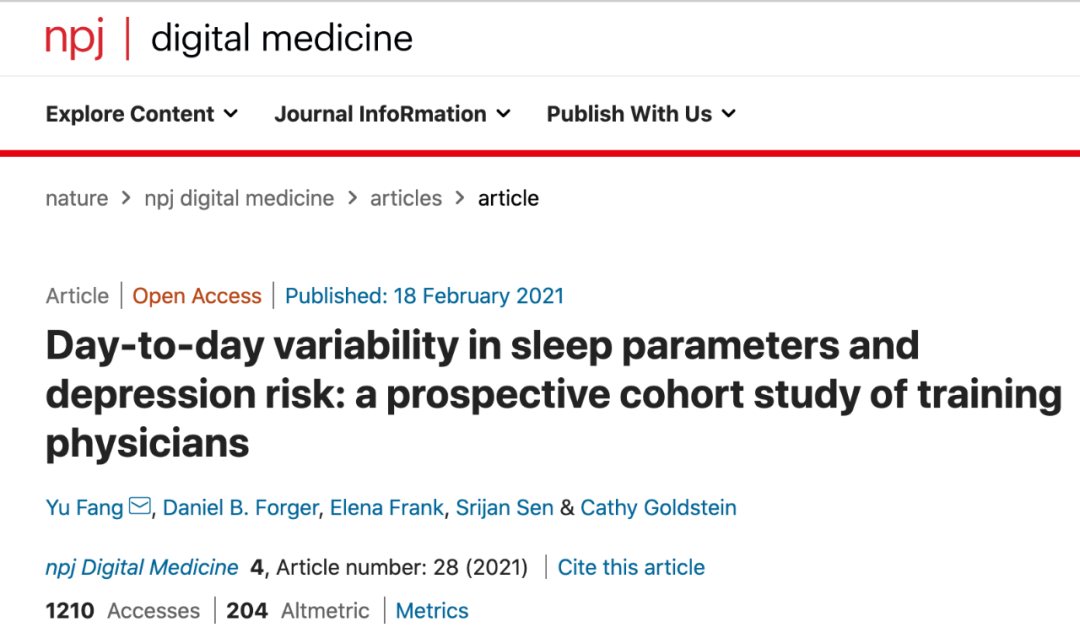Select author Srijan Sen
The width and height of the screenshot is (1080, 633).
click(x=504, y=508)
